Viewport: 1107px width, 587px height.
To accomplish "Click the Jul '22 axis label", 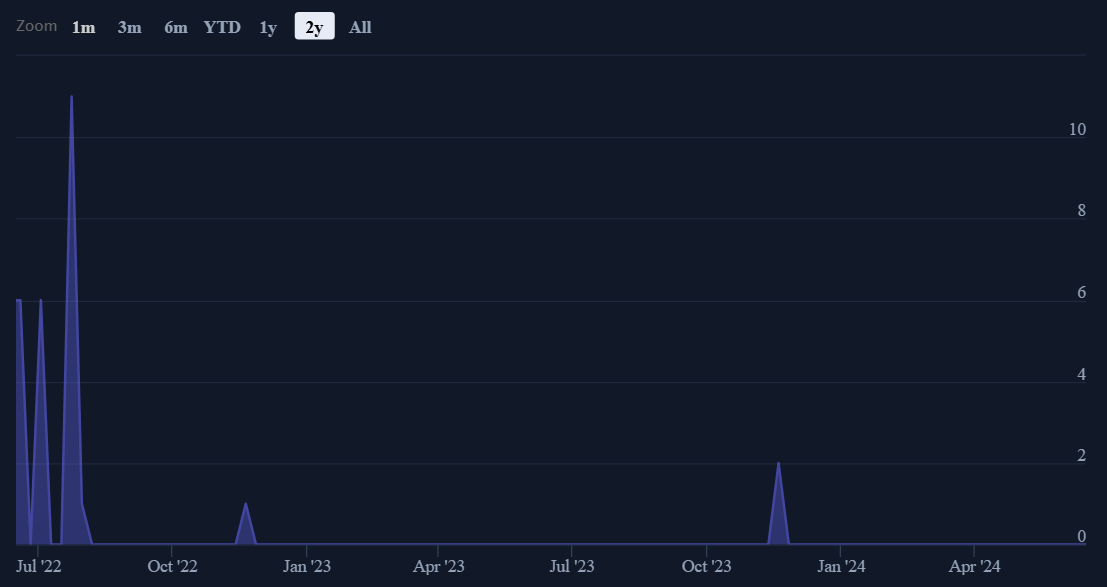I will click(39, 566).
